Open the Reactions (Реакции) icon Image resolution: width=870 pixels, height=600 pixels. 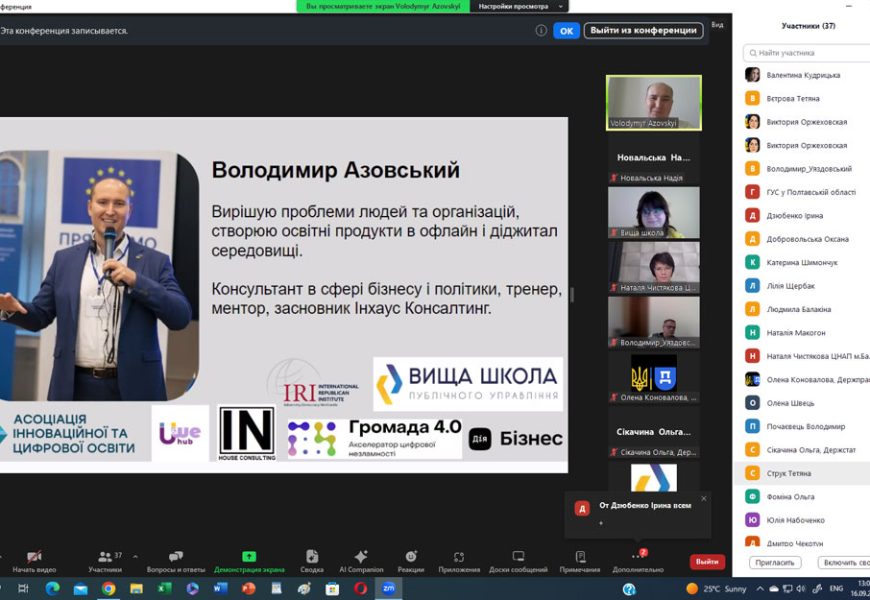tap(410, 557)
